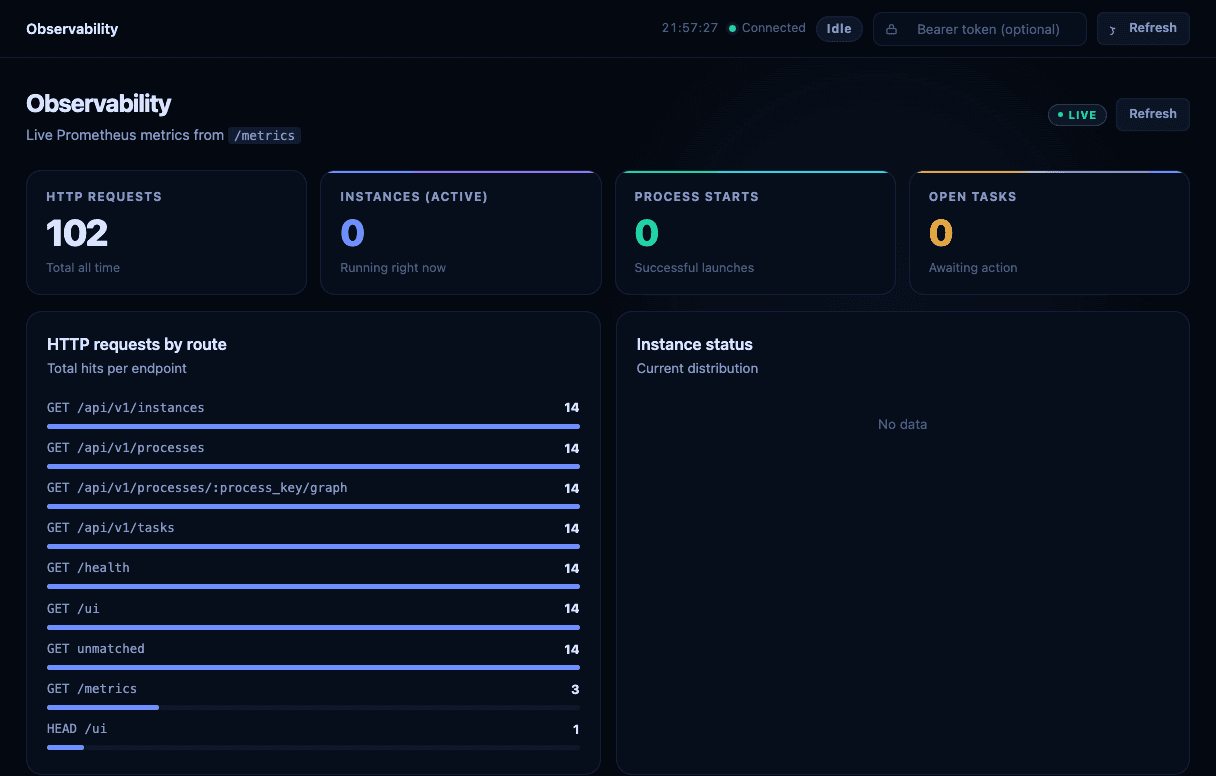Click the Total all time caption
1216x776 pixels.
coord(83,268)
